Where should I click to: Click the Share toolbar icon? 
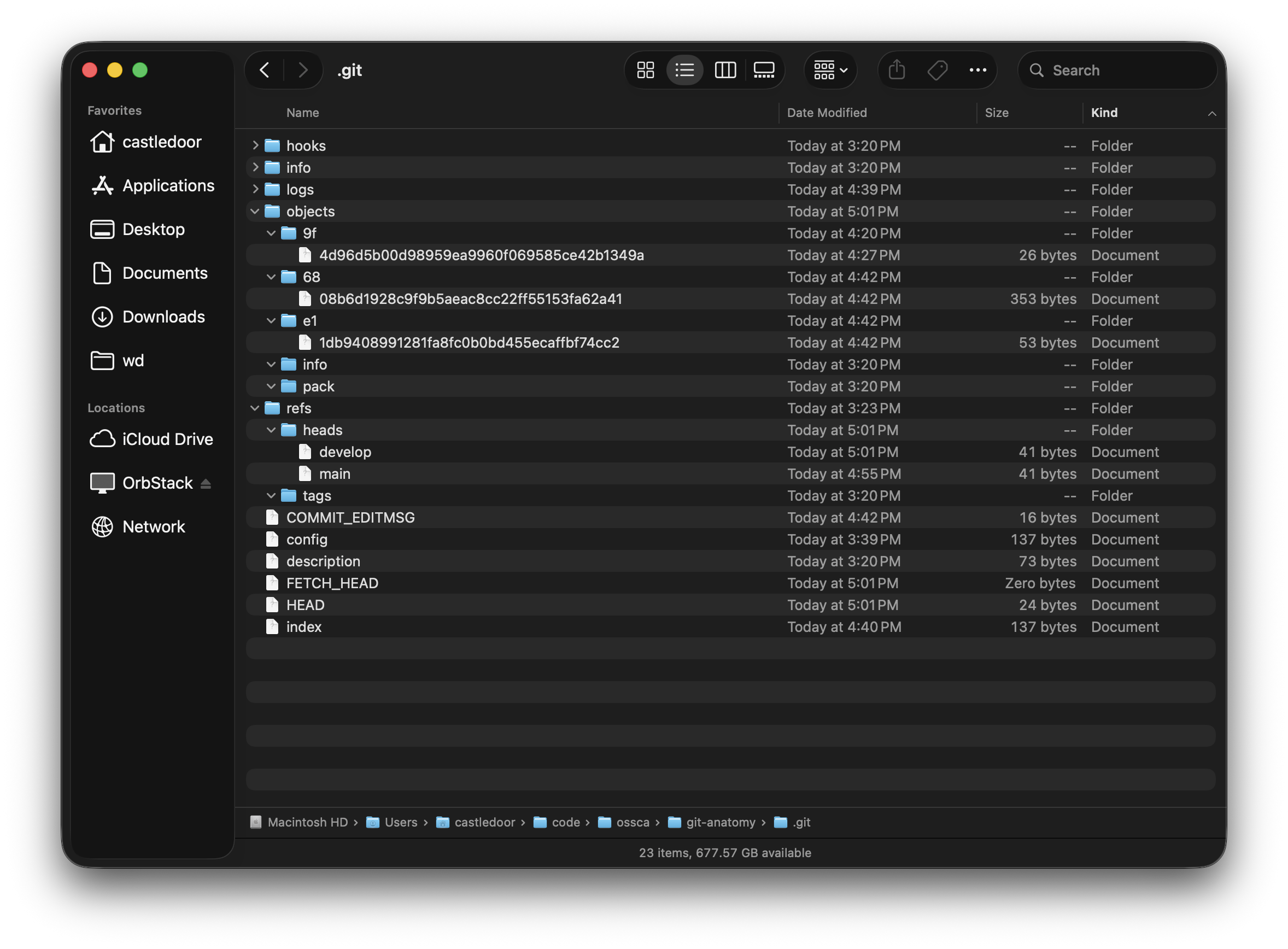coord(896,70)
